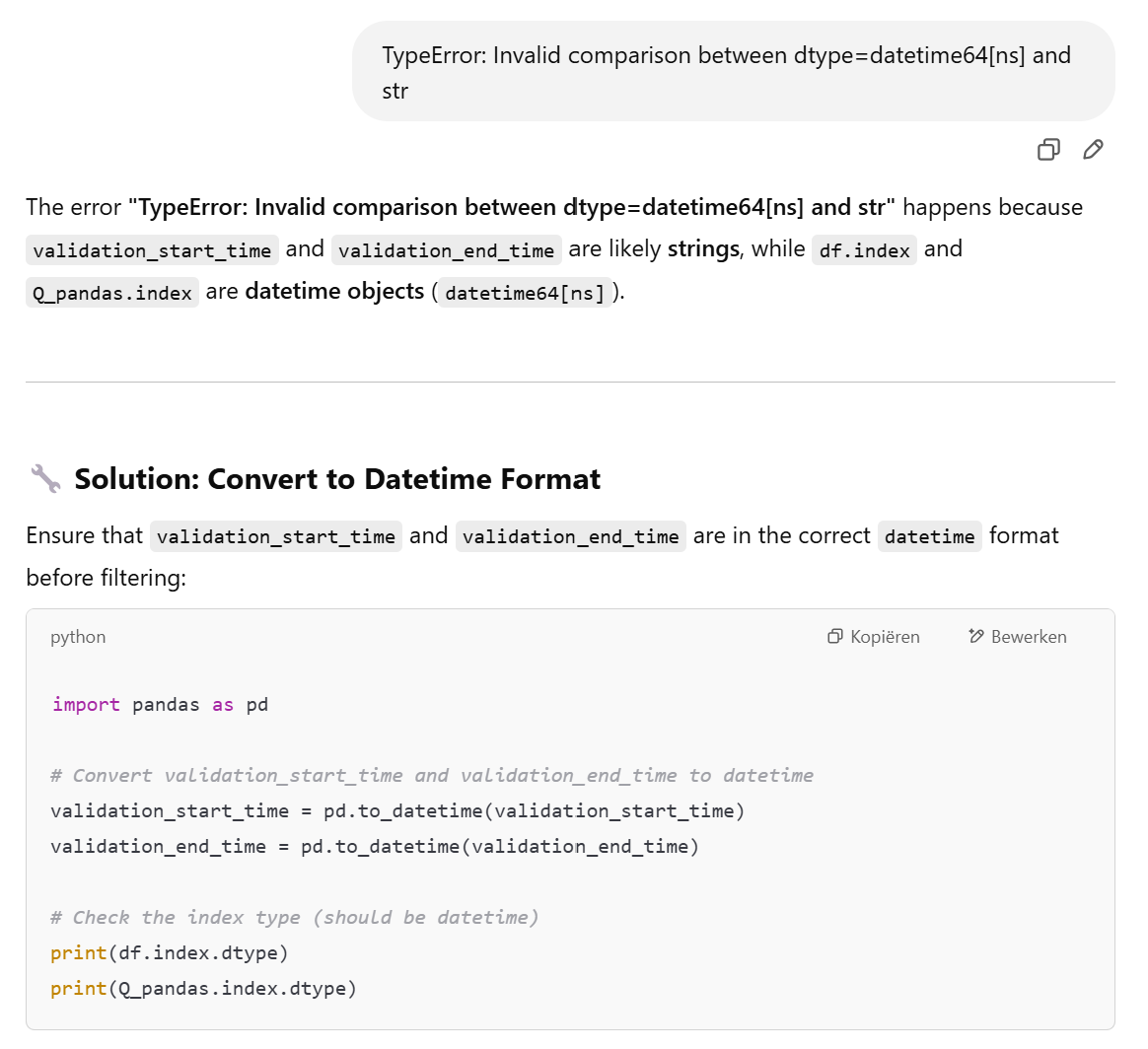Click the print(df.index.dtype) code line

pos(169,953)
